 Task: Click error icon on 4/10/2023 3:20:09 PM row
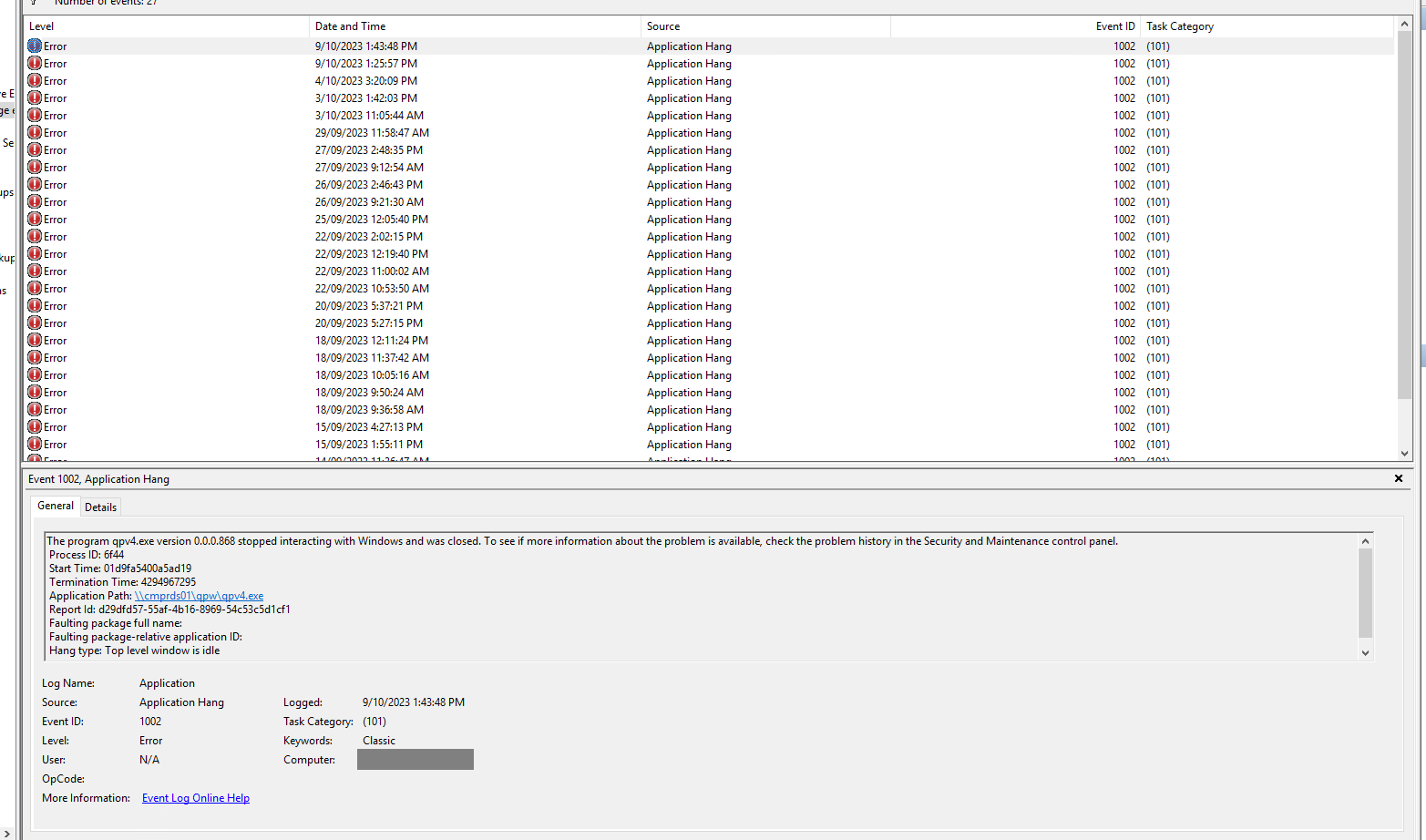tap(35, 81)
